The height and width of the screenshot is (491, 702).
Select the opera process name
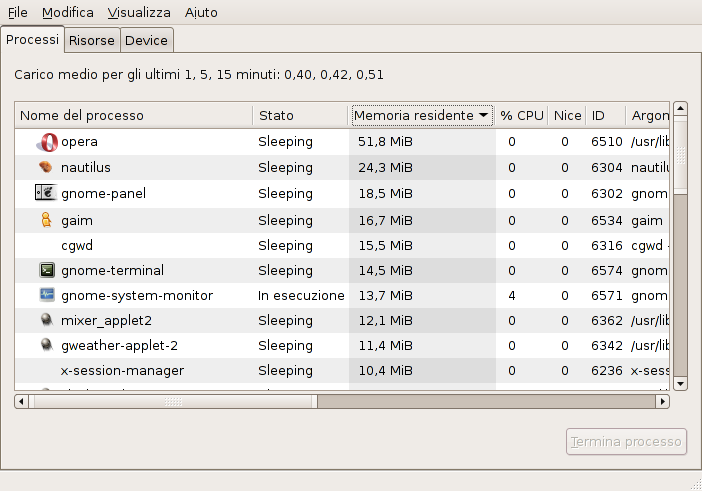point(79,142)
